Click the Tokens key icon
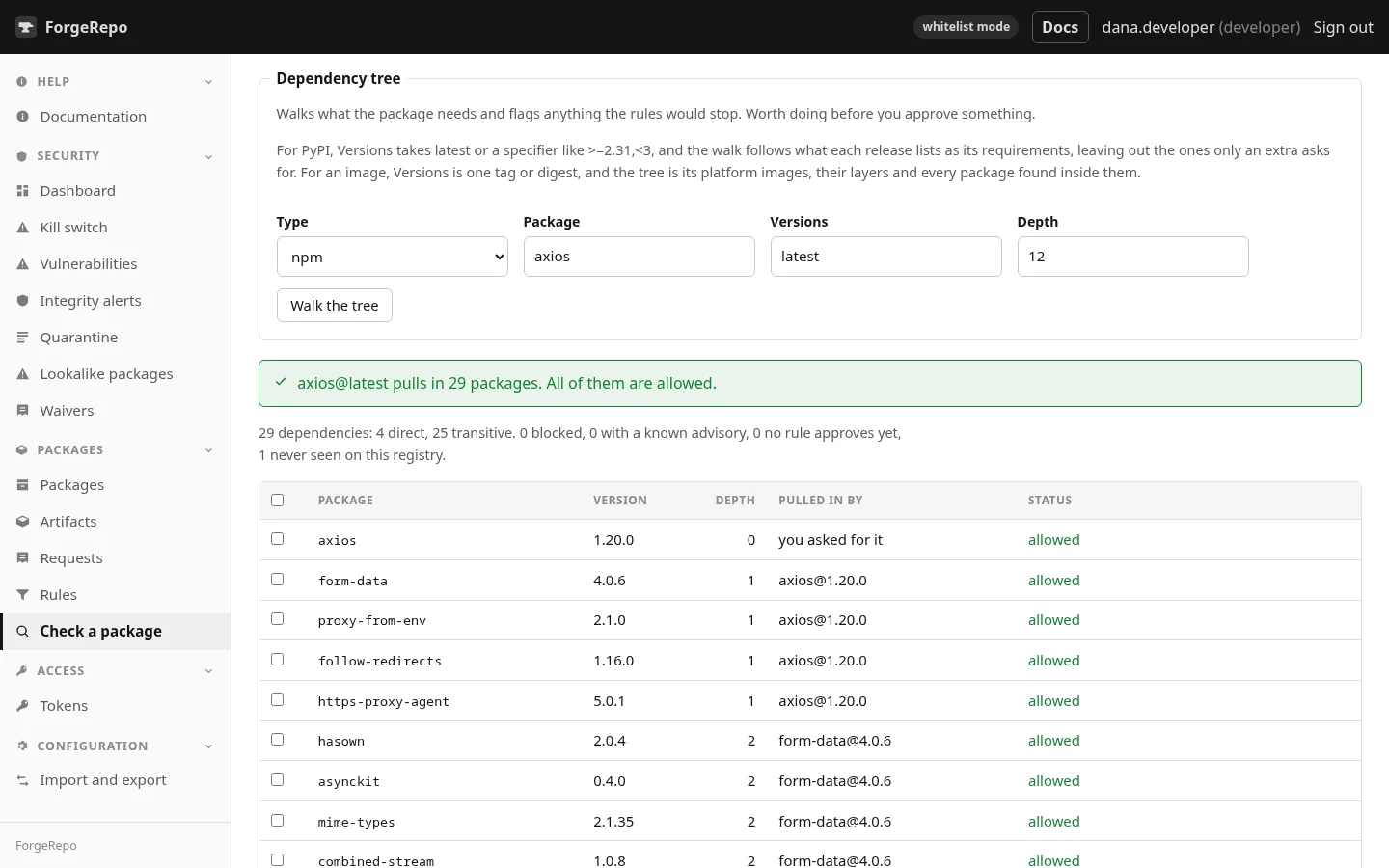 pyautogui.click(x=22, y=706)
